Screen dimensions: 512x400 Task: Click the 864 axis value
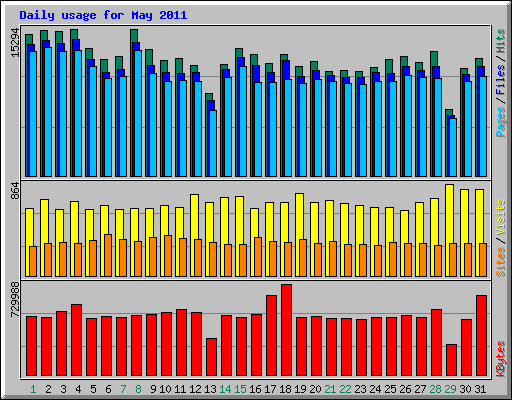coord(15,191)
